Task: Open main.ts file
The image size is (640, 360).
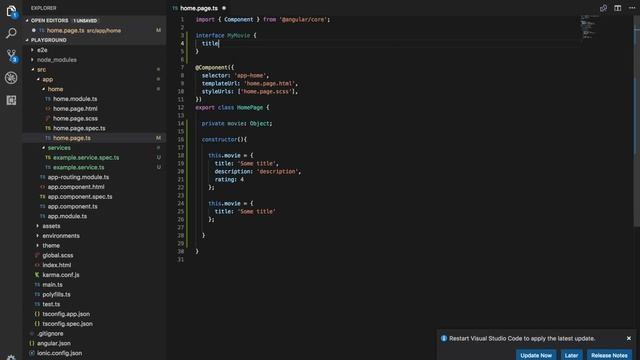Action: pos(52,285)
